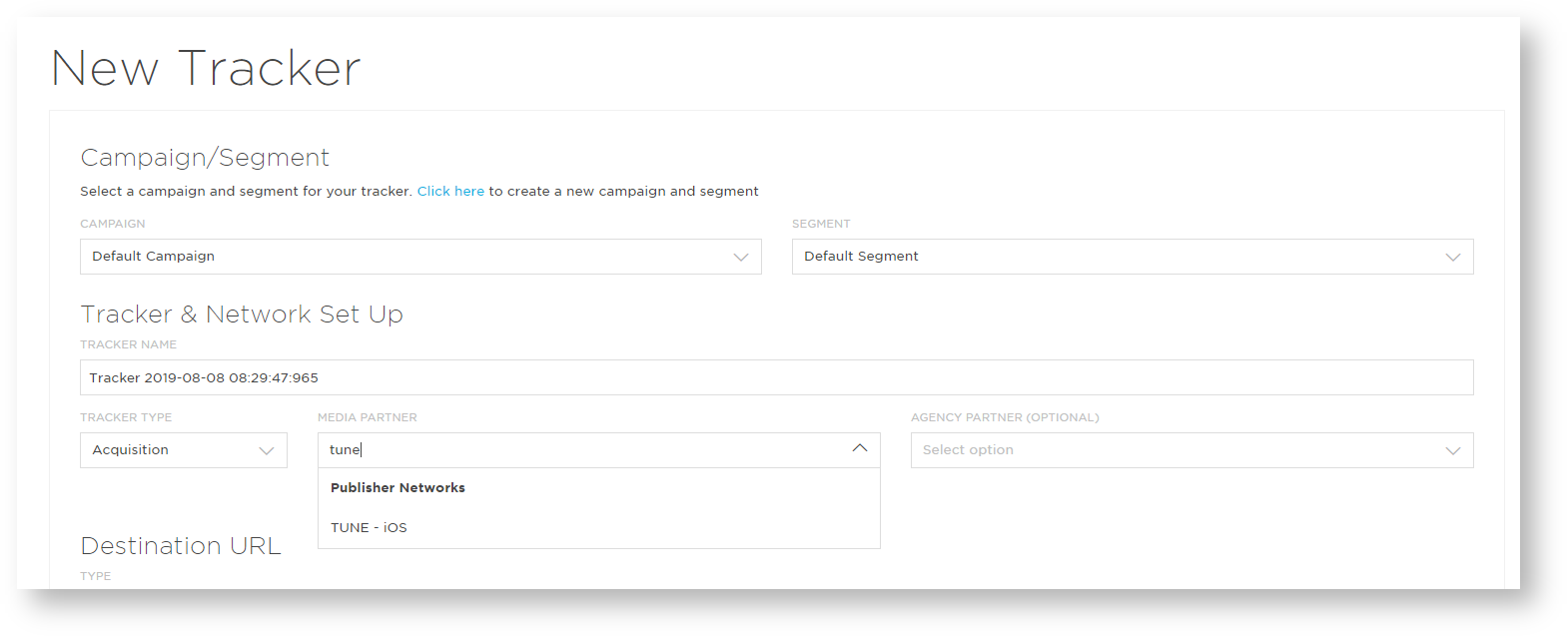Open the Tracker Type dropdown showing Acquisition
Screen dimensions: 1568x637
click(184, 450)
